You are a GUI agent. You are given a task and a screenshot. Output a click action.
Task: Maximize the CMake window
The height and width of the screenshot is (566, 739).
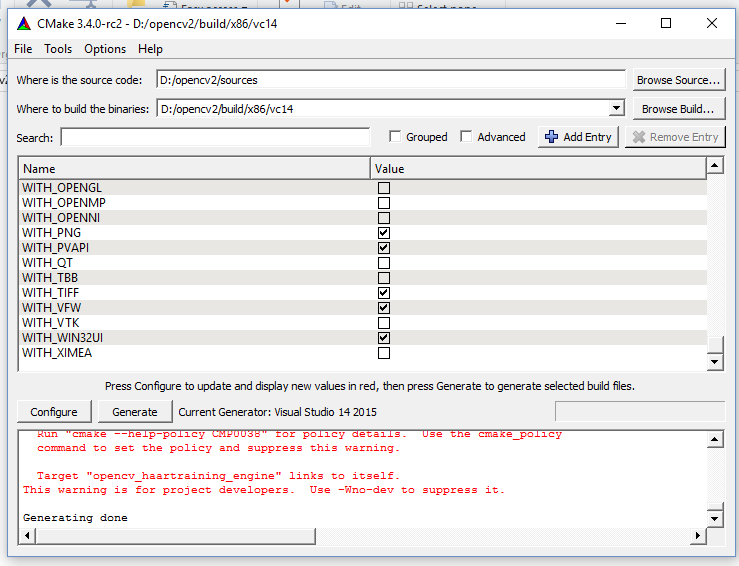pos(666,23)
